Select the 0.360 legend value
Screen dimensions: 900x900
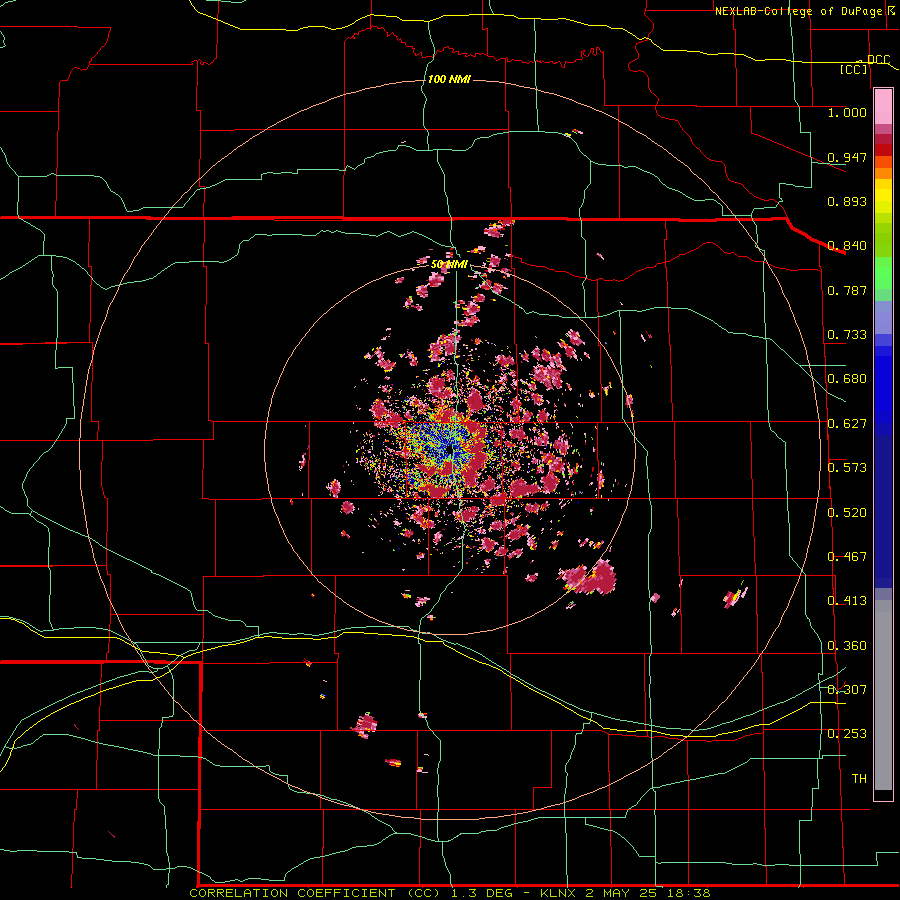847,646
